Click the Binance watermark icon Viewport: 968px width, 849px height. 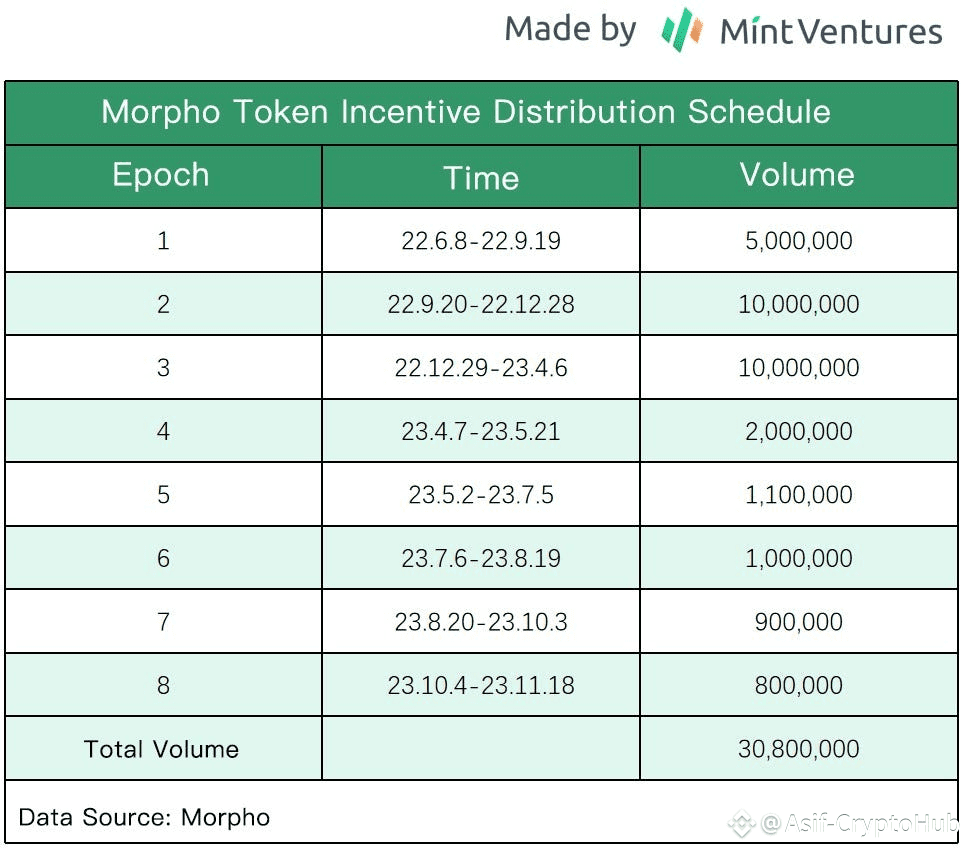tap(741, 823)
